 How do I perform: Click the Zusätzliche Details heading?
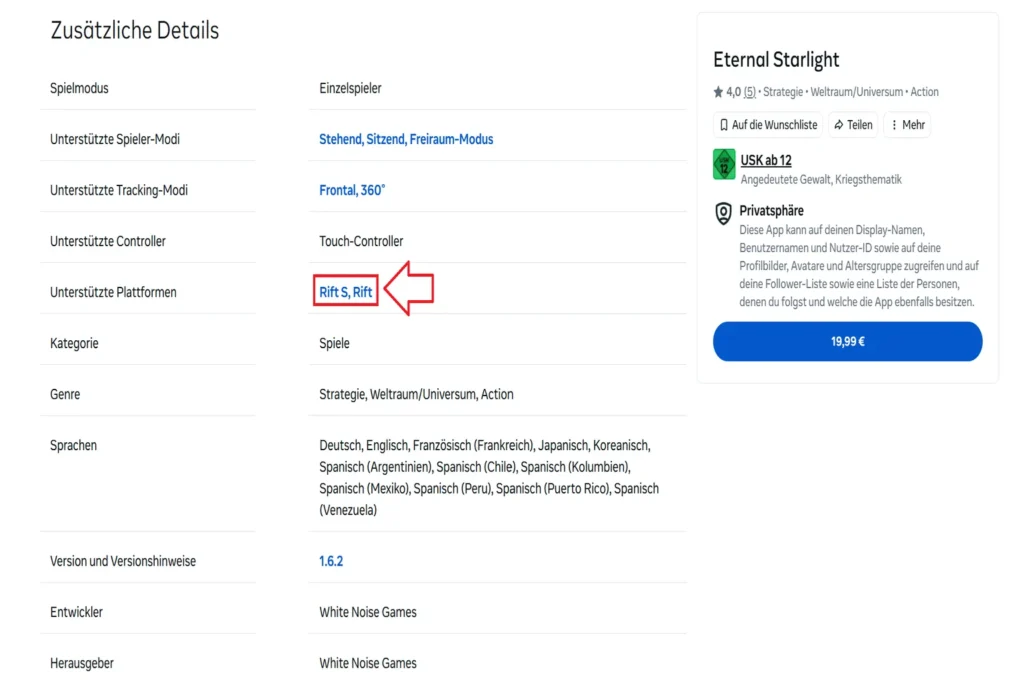tap(135, 30)
